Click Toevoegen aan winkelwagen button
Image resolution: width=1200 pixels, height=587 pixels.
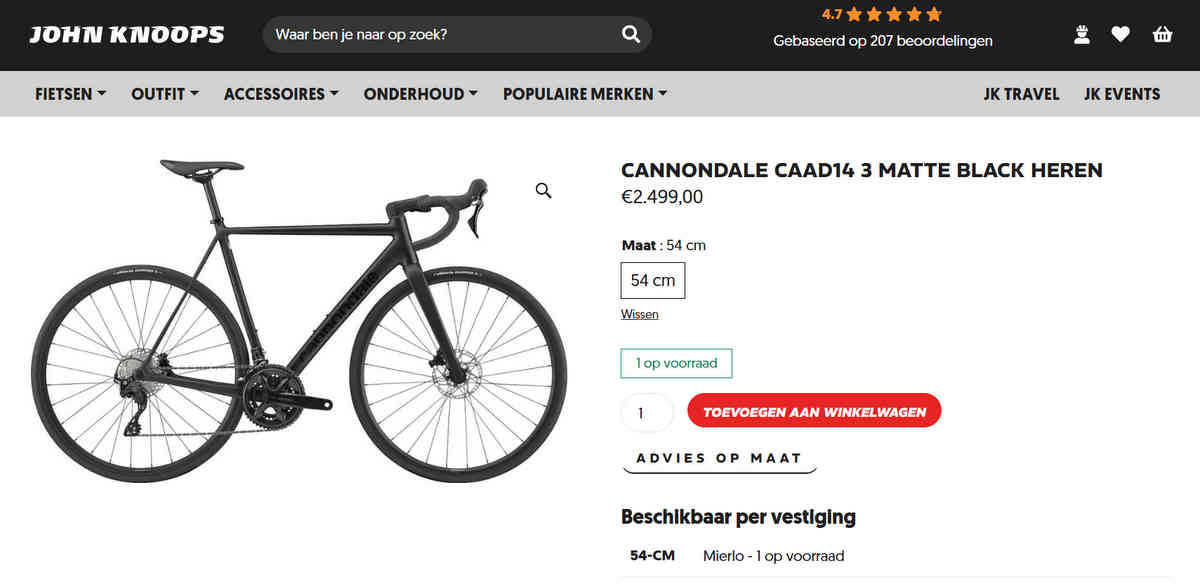click(814, 411)
